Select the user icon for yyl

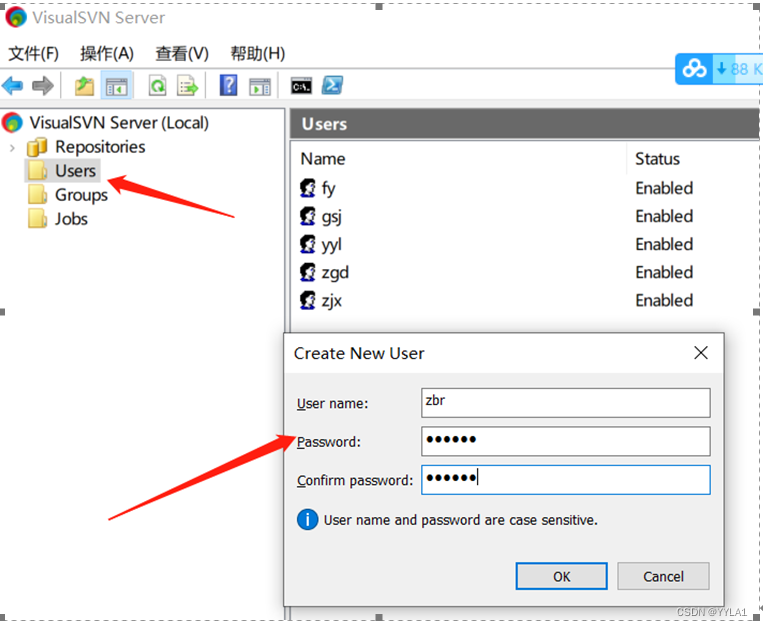(x=308, y=244)
